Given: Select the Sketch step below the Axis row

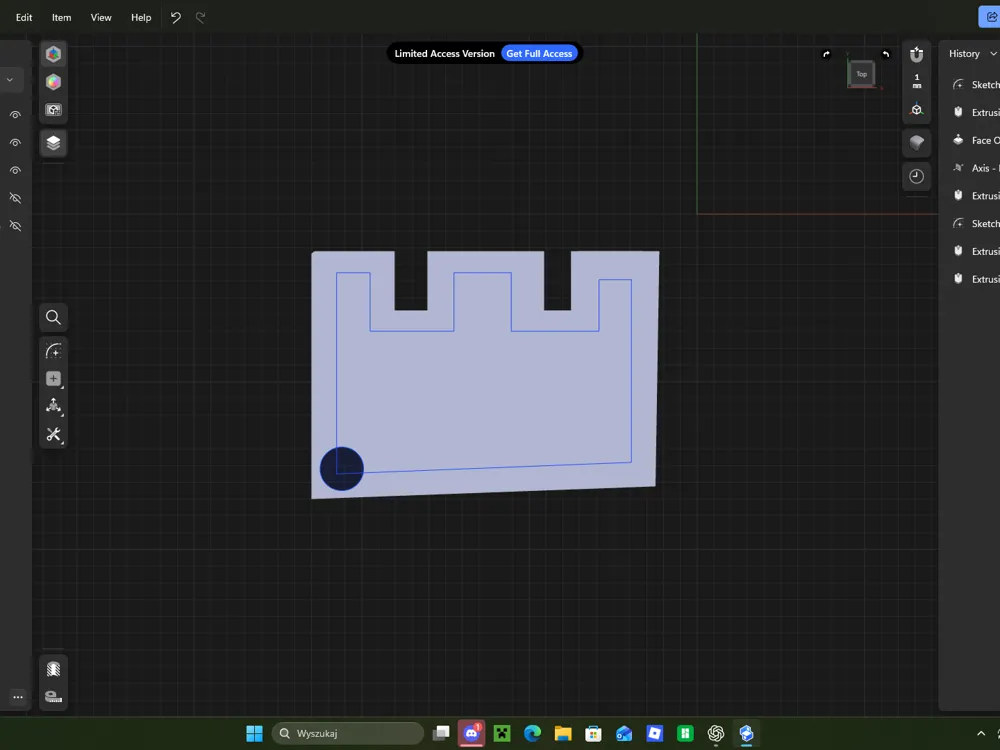Looking at the screenshot, I should pos(975,224).
